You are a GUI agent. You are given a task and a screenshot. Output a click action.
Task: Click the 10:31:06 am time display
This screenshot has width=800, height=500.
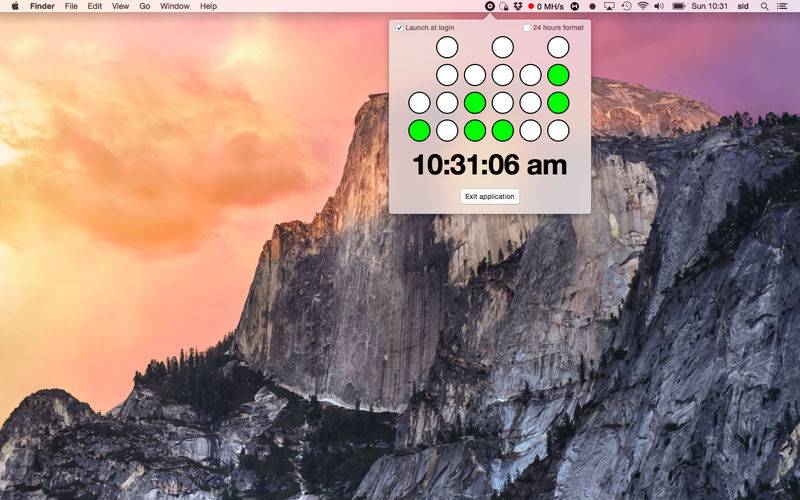click(x=490, y=165)
